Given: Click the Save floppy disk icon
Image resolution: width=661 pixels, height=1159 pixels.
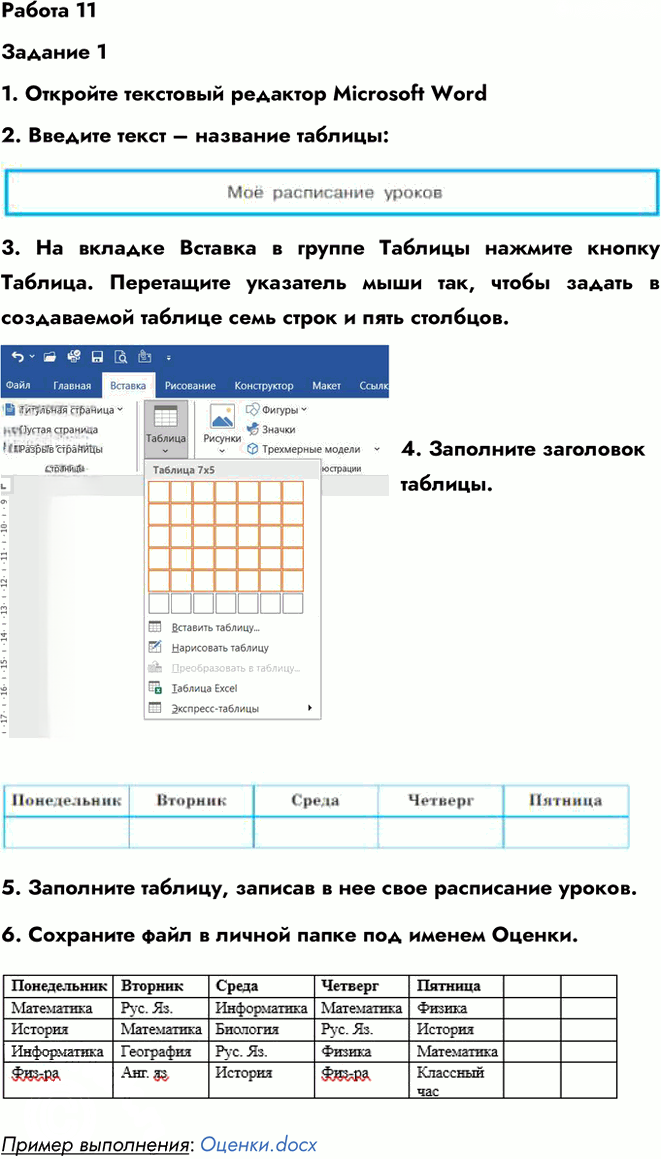Looking at the screenshot, I should coord(96,358).
